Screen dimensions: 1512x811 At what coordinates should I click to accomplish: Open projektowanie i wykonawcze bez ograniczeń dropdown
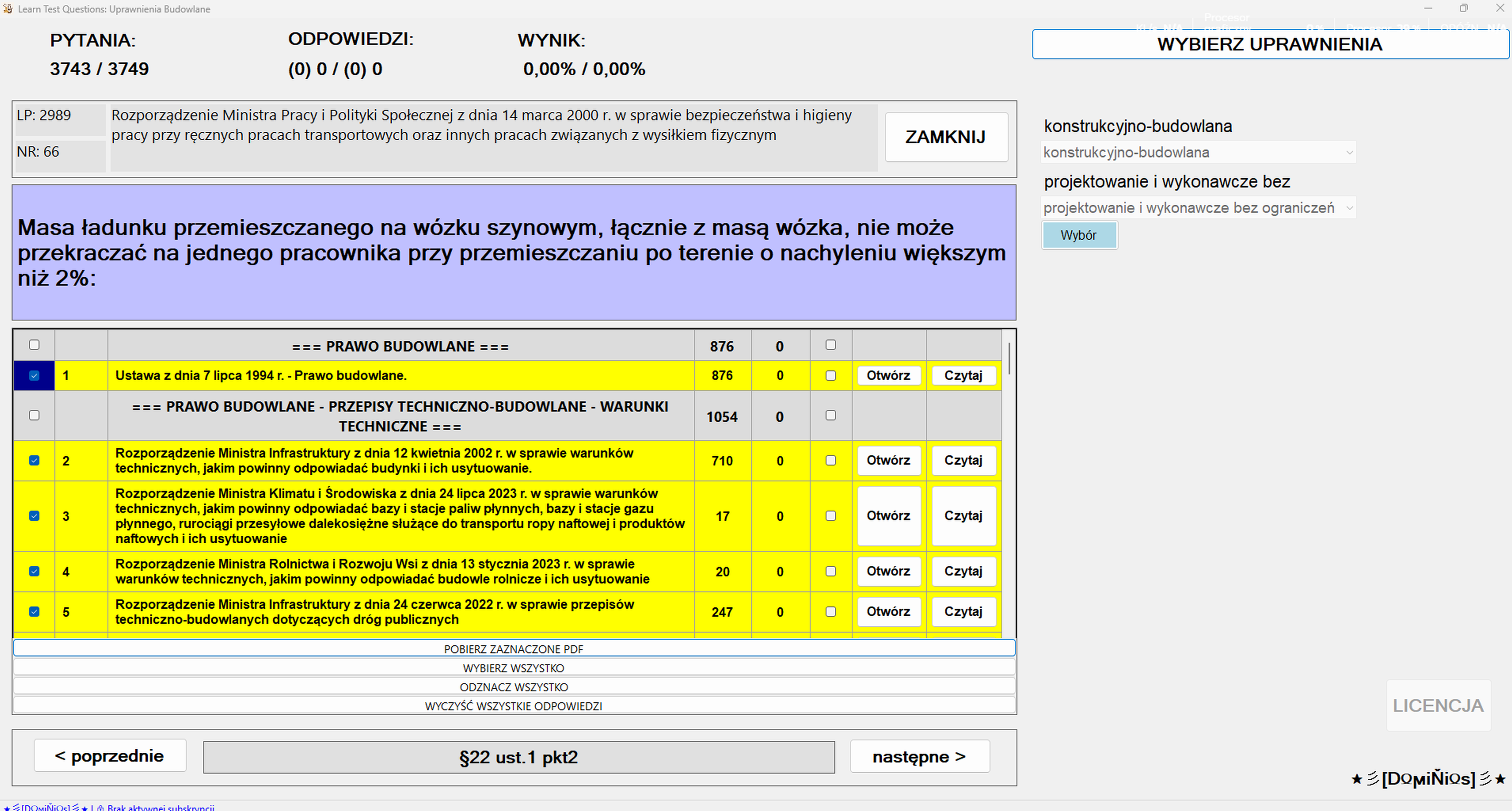pos(1197,208)
